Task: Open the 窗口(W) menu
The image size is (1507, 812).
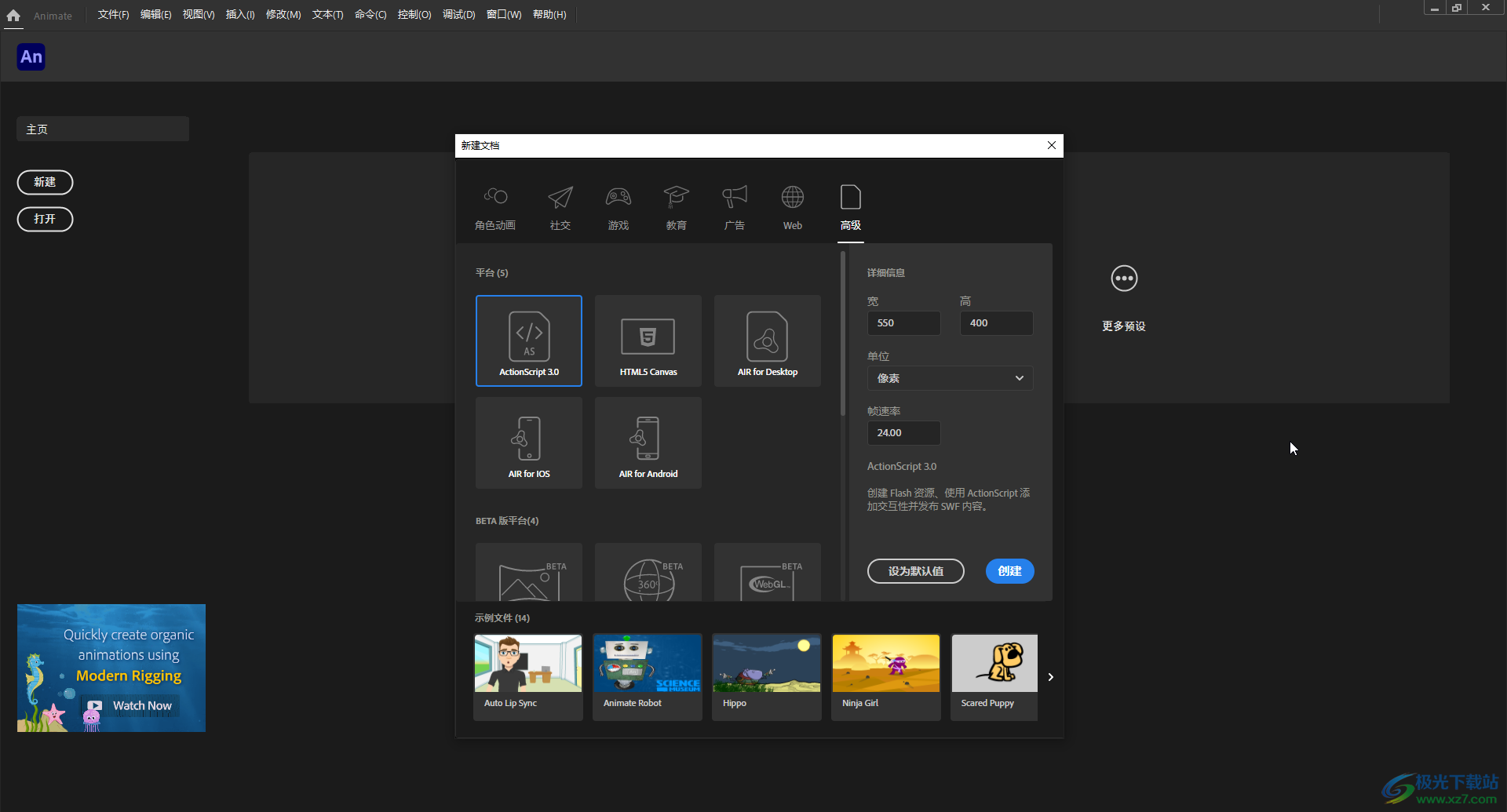Action: pos(504,15)
